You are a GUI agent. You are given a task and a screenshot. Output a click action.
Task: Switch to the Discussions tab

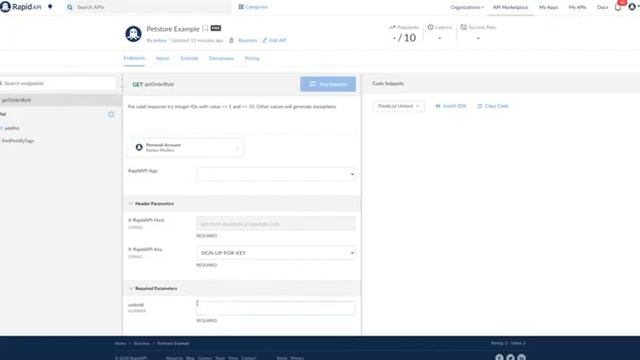(221, 59)
